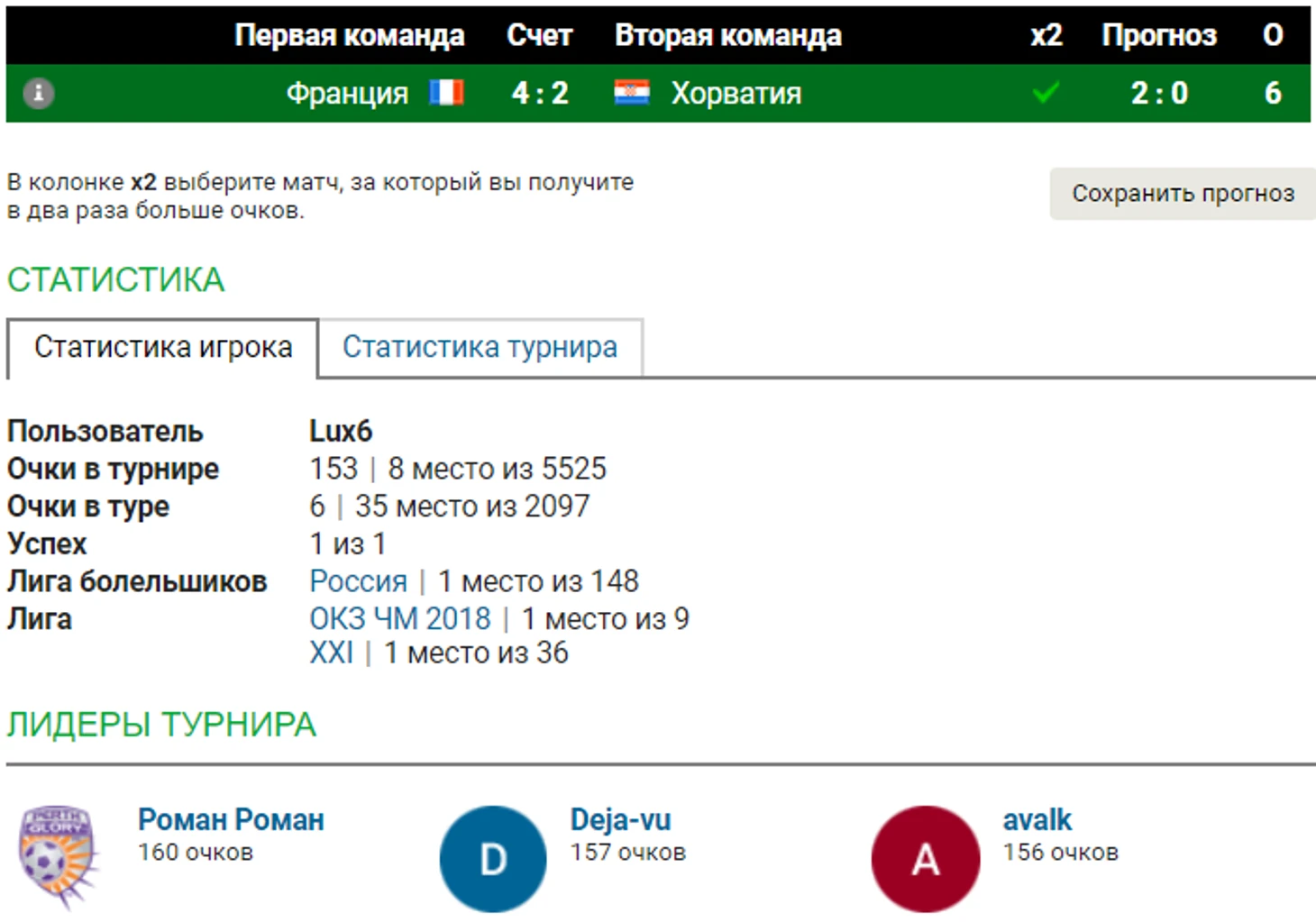Image resolution: width=1316 pixels, height=922 pixels.
Task: Click the 157 очков text
Action: [628, 853]
